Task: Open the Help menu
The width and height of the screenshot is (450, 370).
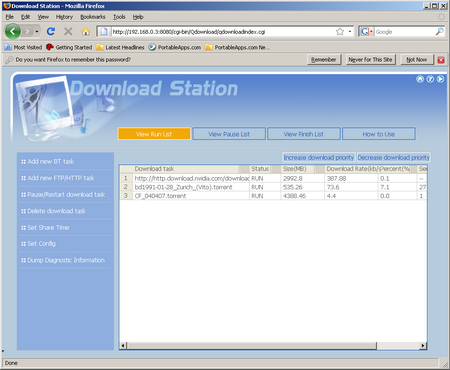Action: click(x=138, y=17)
